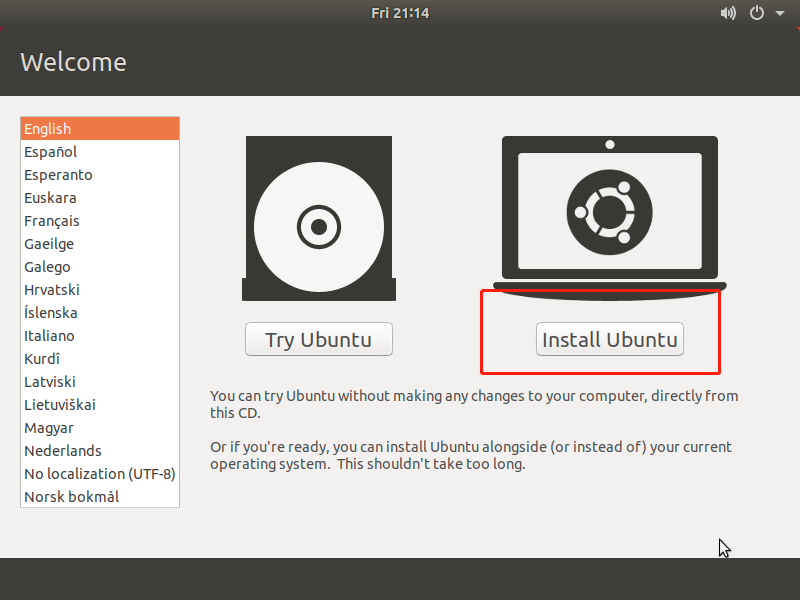This screenshot has width=800, height=600.
Task: Expand the system menu dropdown arrow
Action: (780, 13)
